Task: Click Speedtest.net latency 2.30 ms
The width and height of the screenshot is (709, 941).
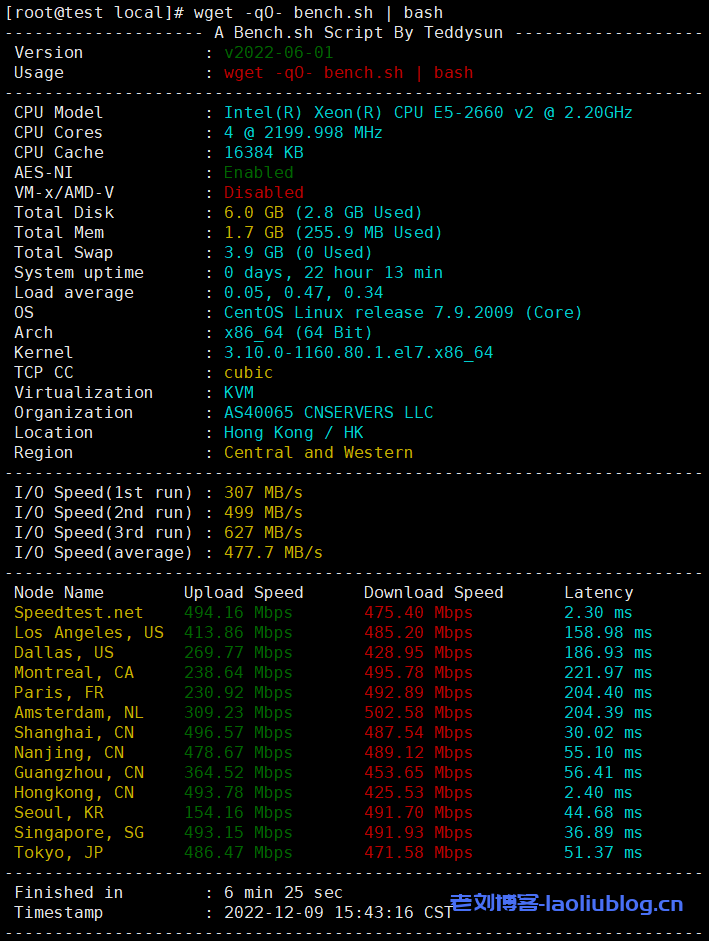Action: (x=599, y=613)
